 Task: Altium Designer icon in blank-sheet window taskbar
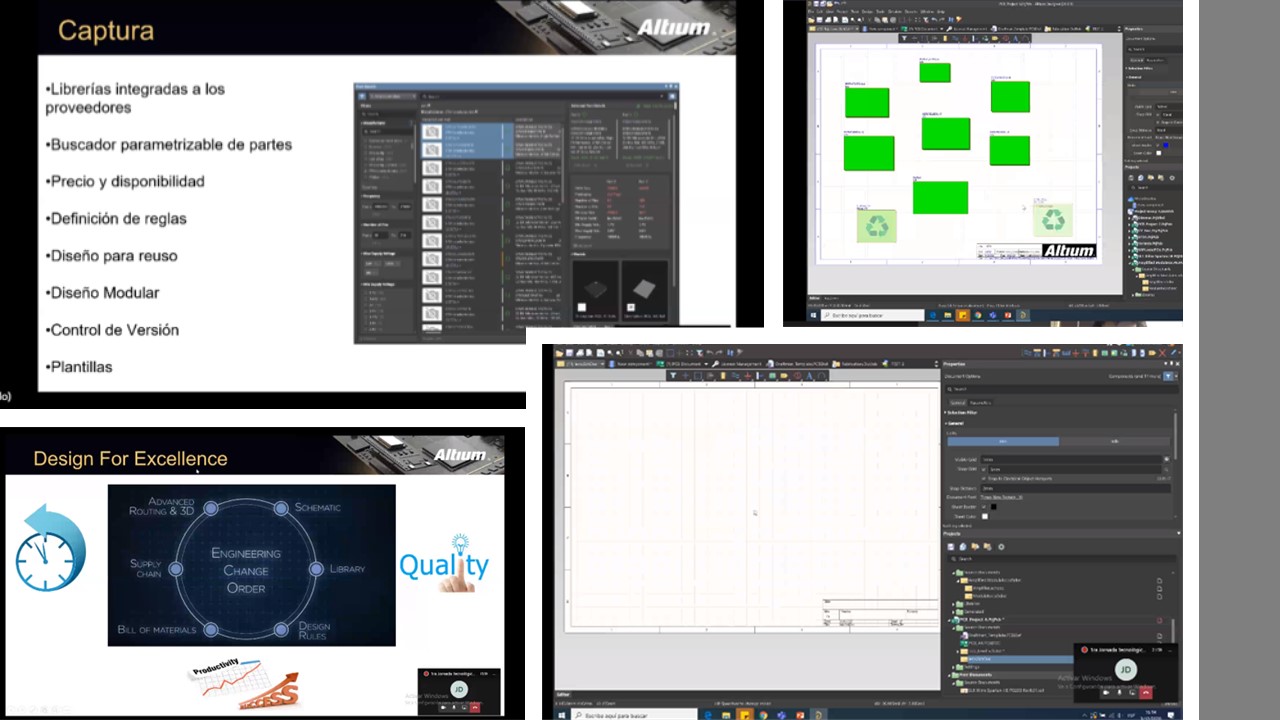[818, 715]
